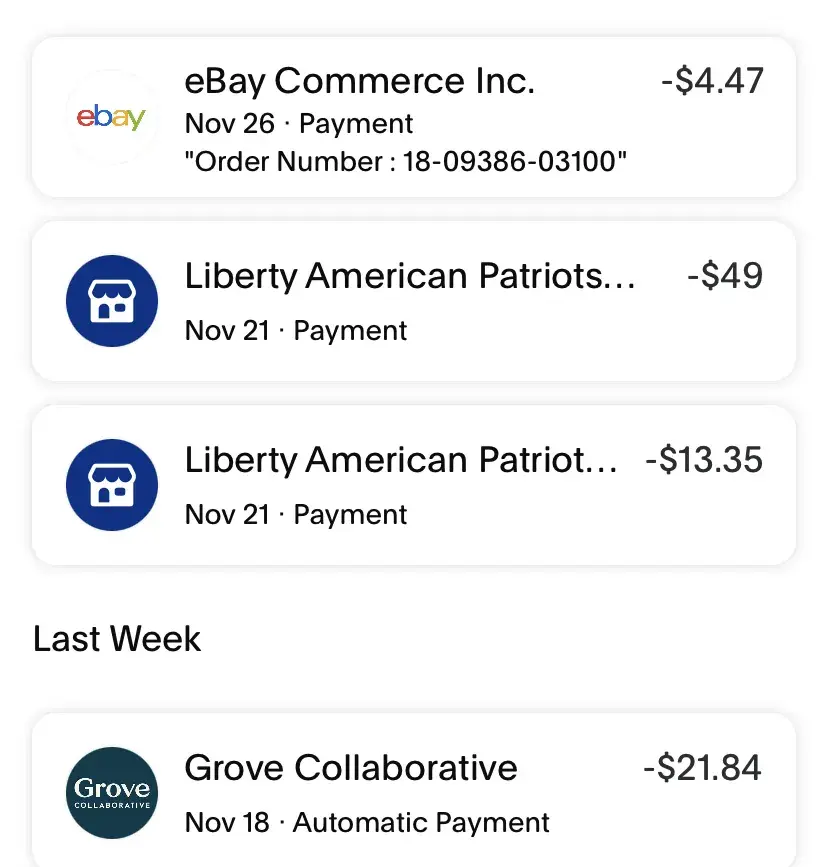Click the eBay order number 18-09386-03100 text
Image resolution: width=828 pixels, height=867 pixels.
(406, 161)
